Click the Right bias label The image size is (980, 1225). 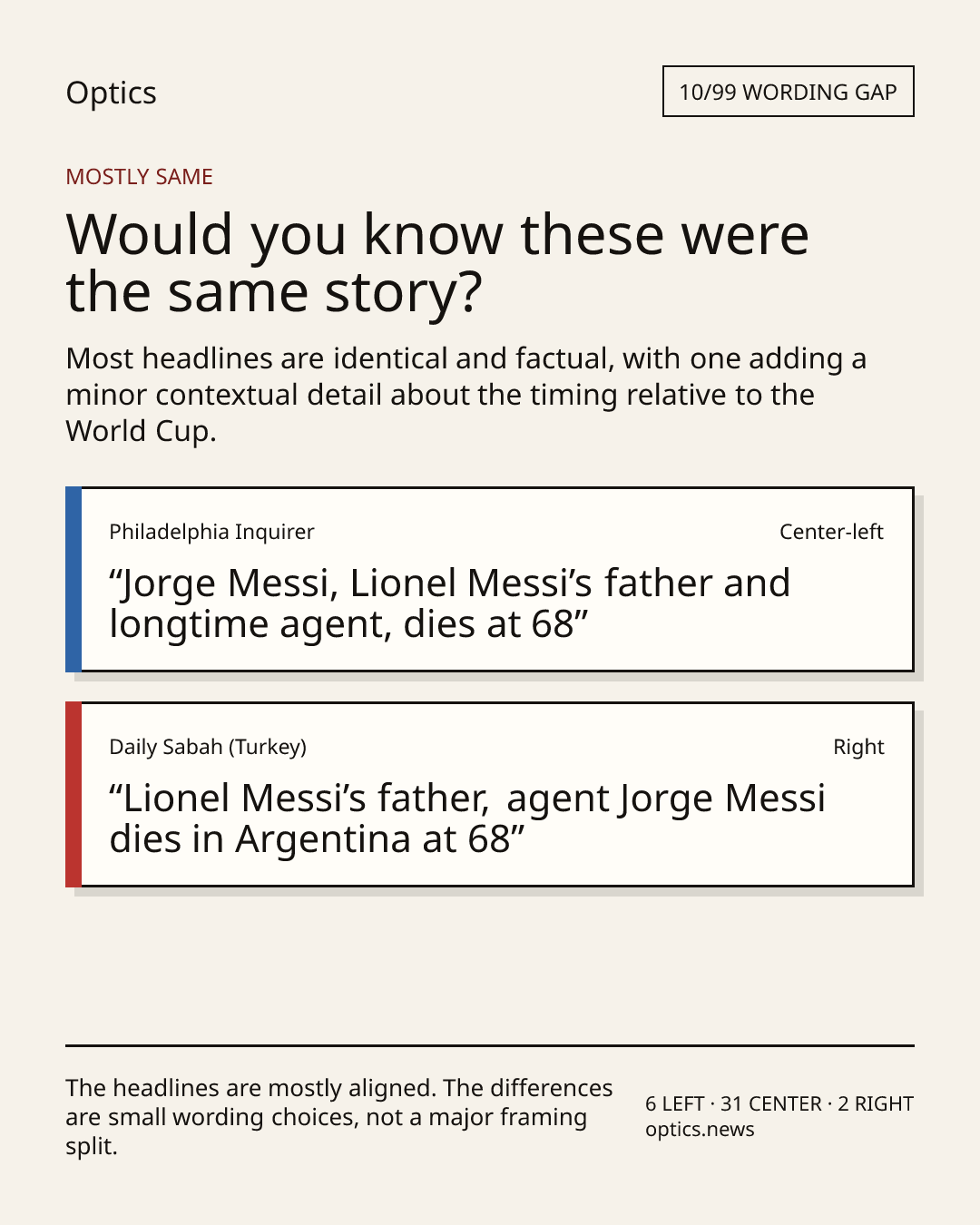(x=858, y=747)
